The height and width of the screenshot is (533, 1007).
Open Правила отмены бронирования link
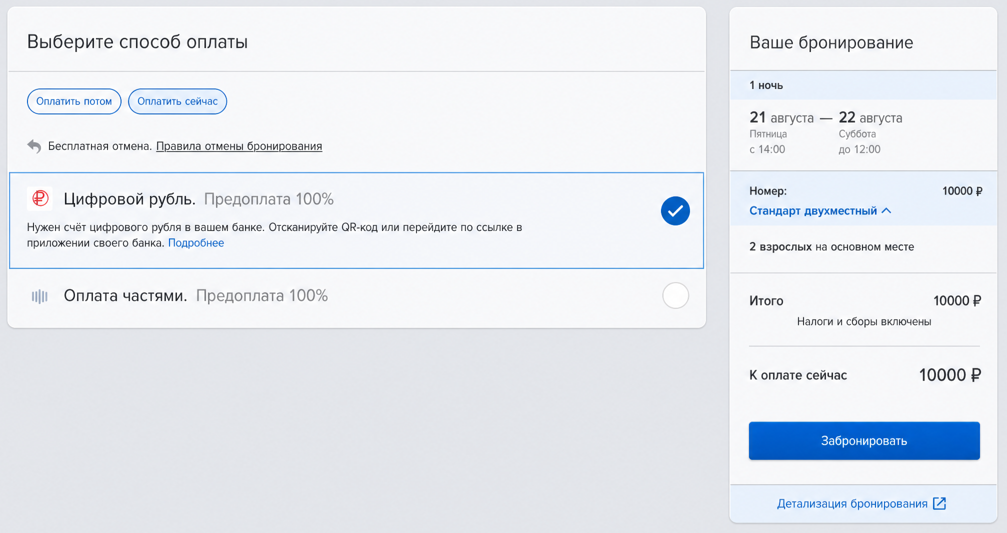click(x=239, y=146)
